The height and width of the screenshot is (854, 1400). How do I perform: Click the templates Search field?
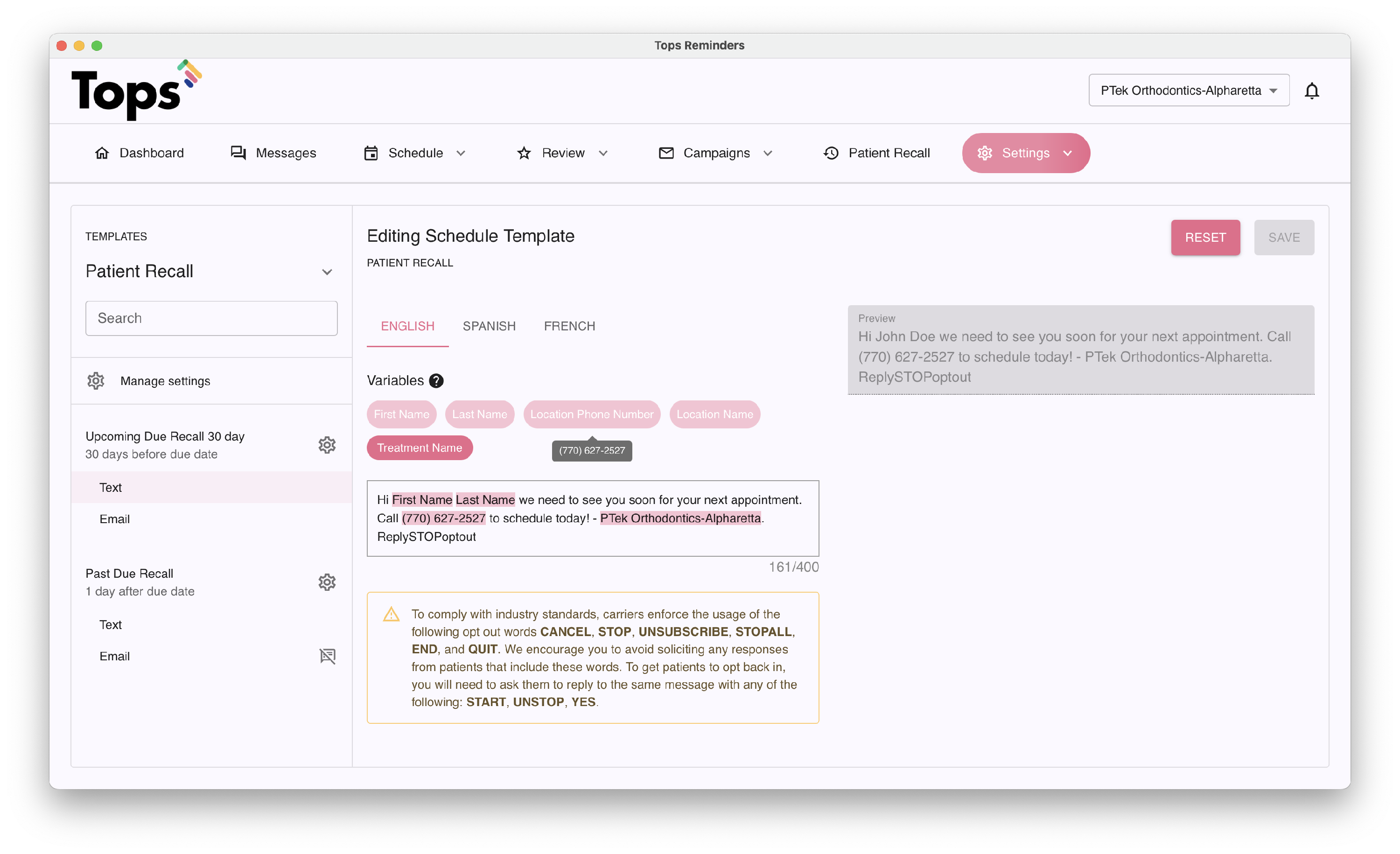coord(211,318)
